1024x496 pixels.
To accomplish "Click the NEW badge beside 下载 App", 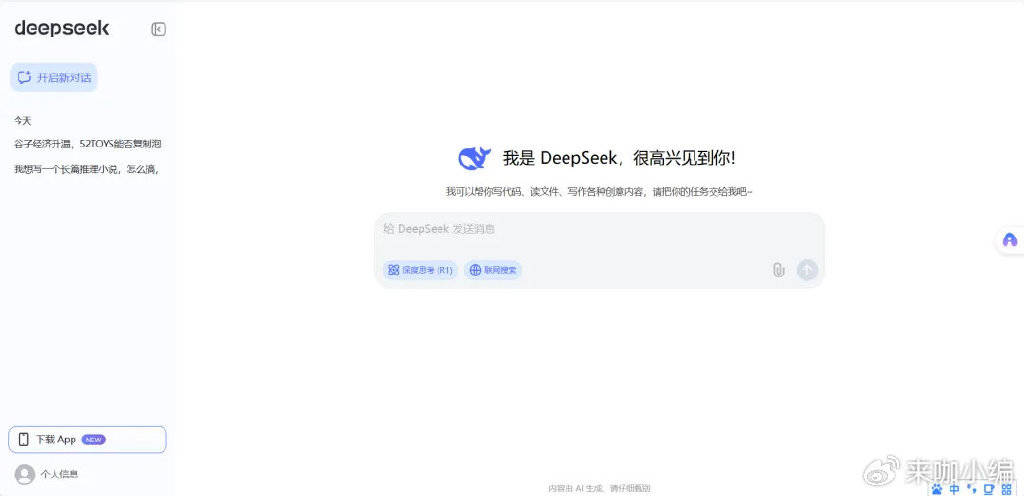I will pyautogui.click(x=93, y=440).
